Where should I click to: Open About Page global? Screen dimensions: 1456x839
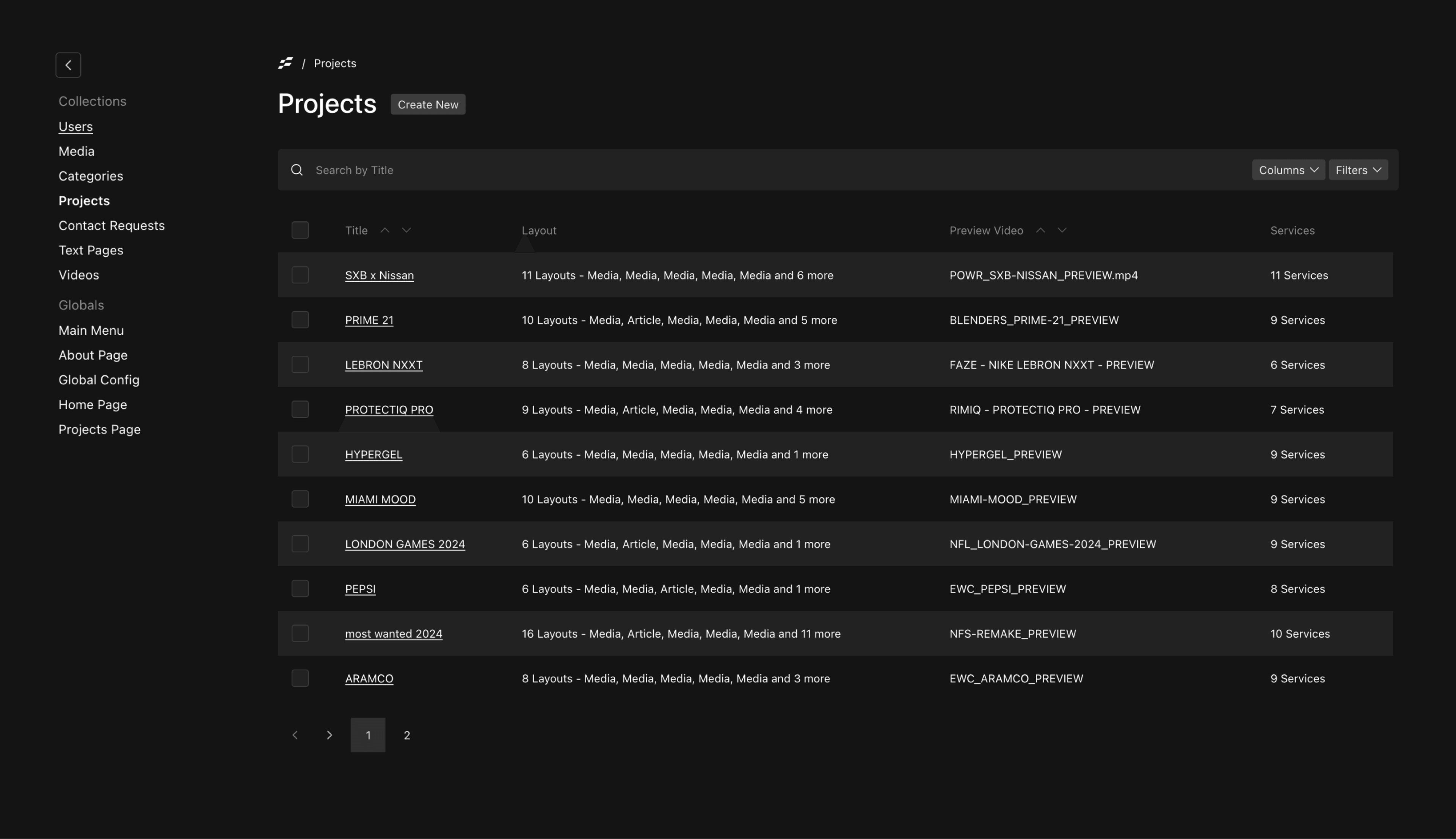93,356
